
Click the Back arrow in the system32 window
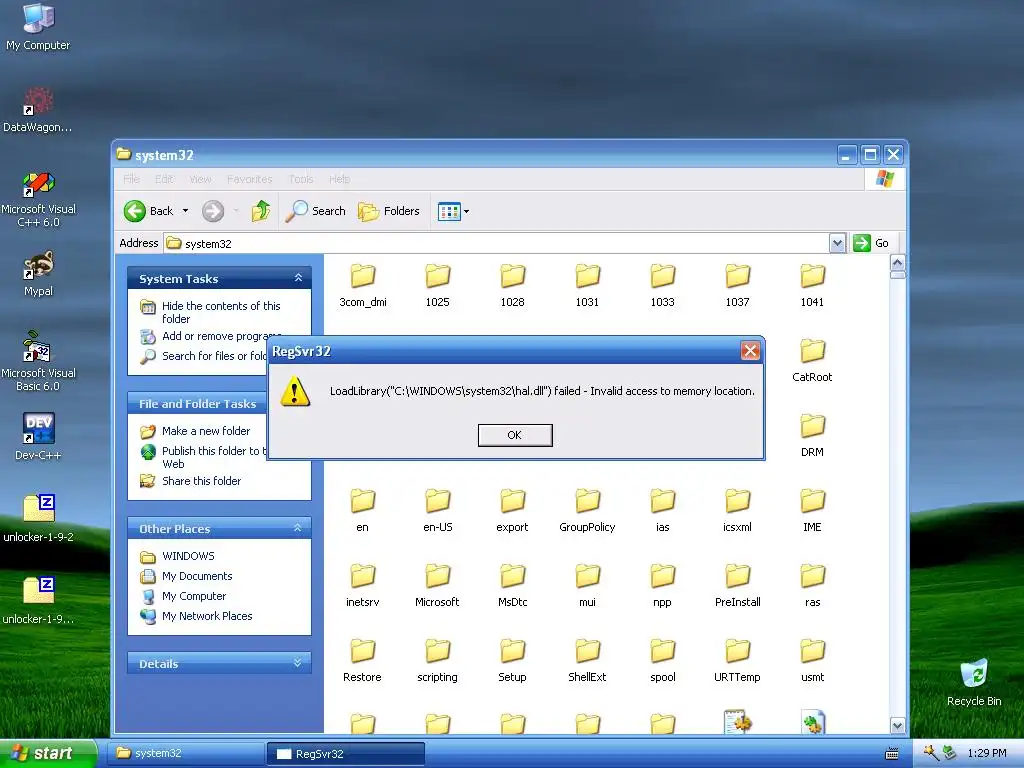(x=135, y=211)
